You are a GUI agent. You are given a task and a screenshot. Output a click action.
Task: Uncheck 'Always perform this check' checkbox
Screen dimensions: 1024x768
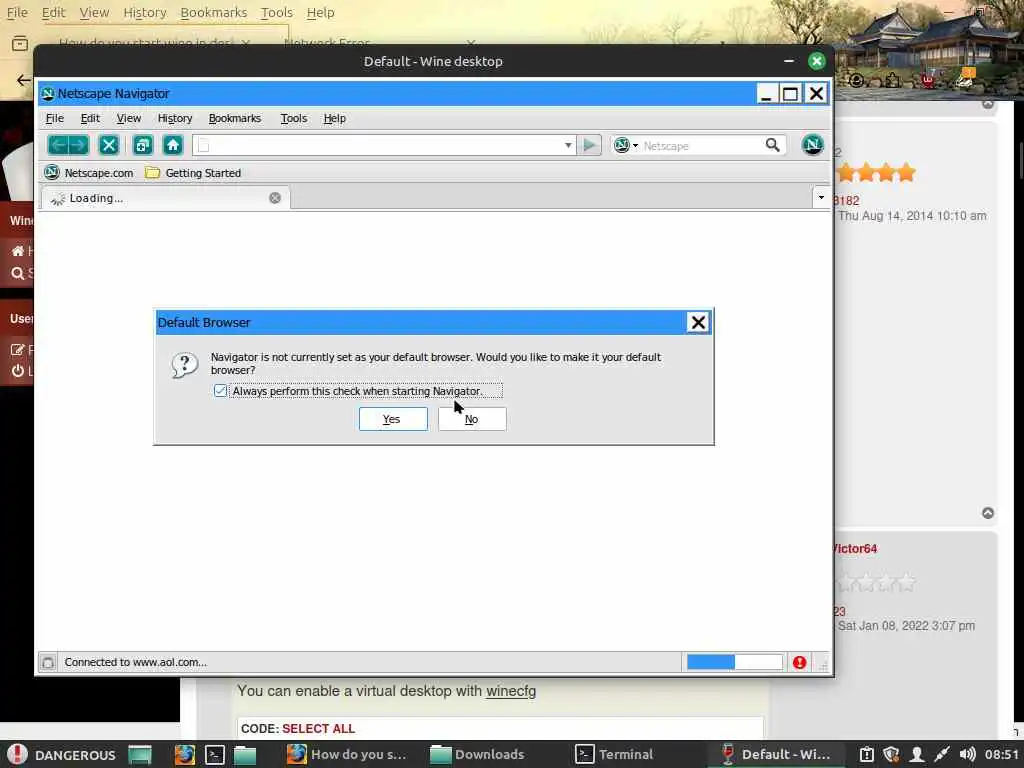(x=220, y=391)
